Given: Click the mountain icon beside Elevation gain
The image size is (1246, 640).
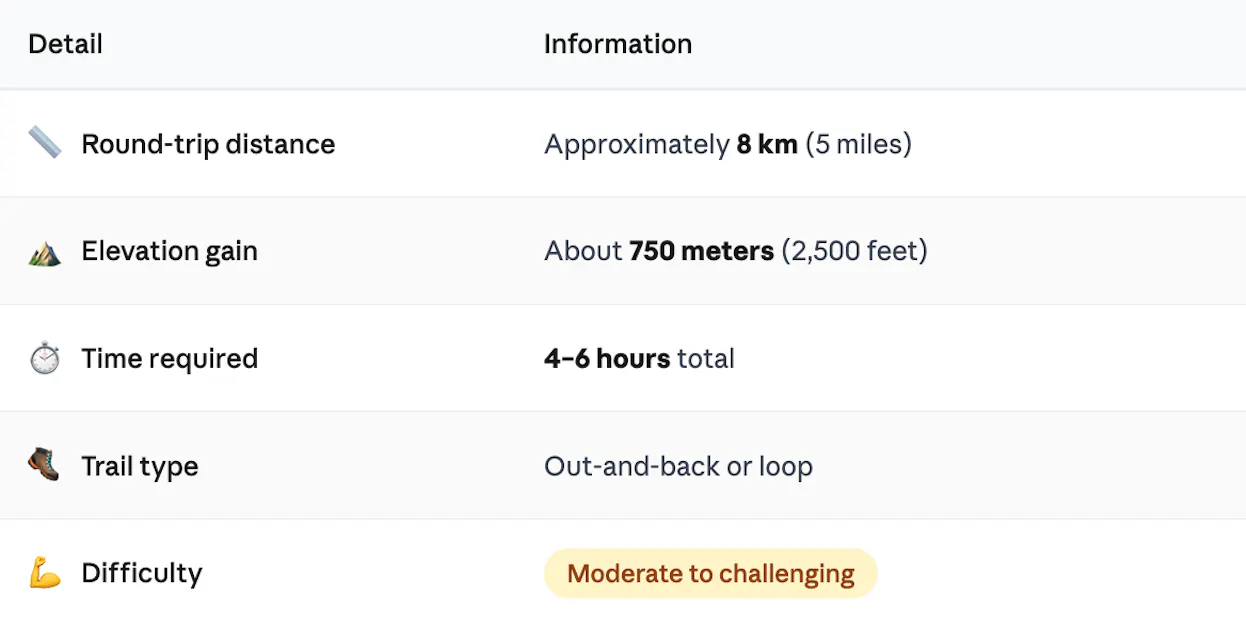Looking at the screenshot, I should point(45,251).
